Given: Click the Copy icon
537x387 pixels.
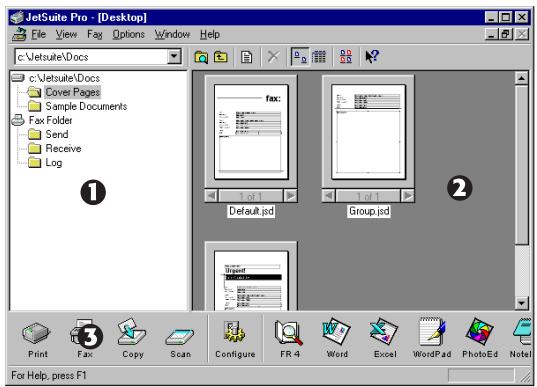Looking at the screenshot, I should [132, 332].
